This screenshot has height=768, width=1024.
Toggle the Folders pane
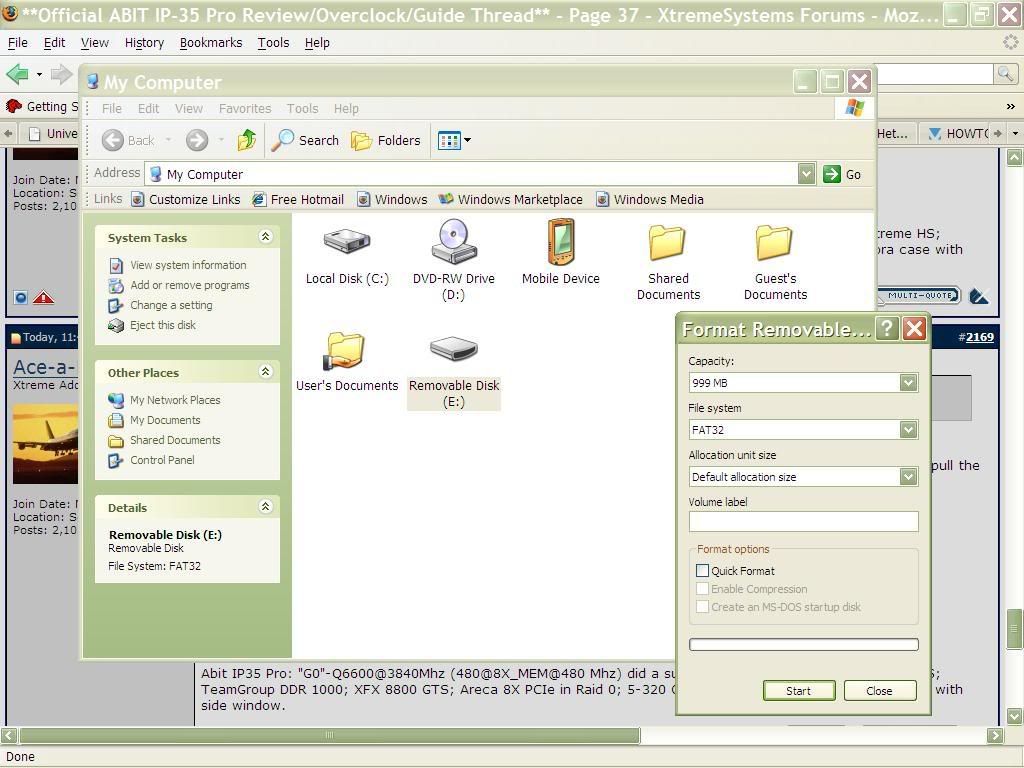386,140
